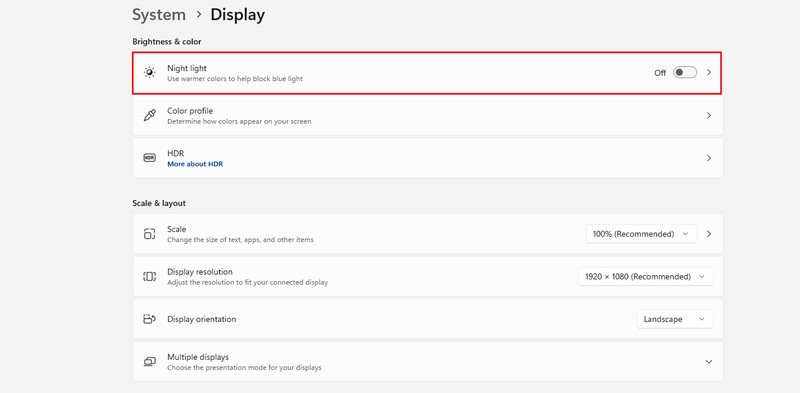Click the HDR badge icon
The width and height of the screenshot is (800, 393).
coord(149,158)
